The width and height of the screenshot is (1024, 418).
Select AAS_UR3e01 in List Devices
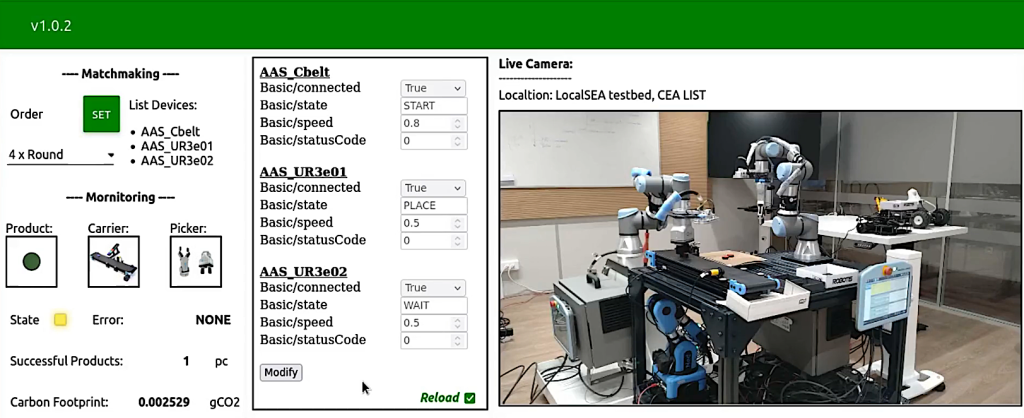point(177,146)
